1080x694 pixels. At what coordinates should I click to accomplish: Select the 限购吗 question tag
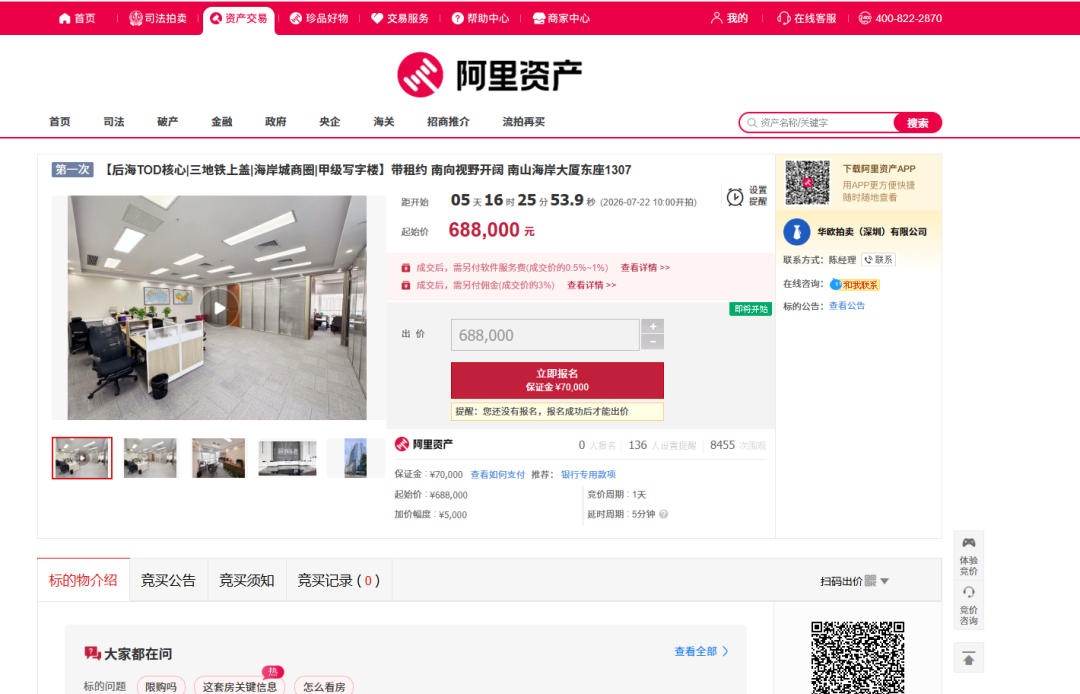pyautogui.click(x=161, y=686)
